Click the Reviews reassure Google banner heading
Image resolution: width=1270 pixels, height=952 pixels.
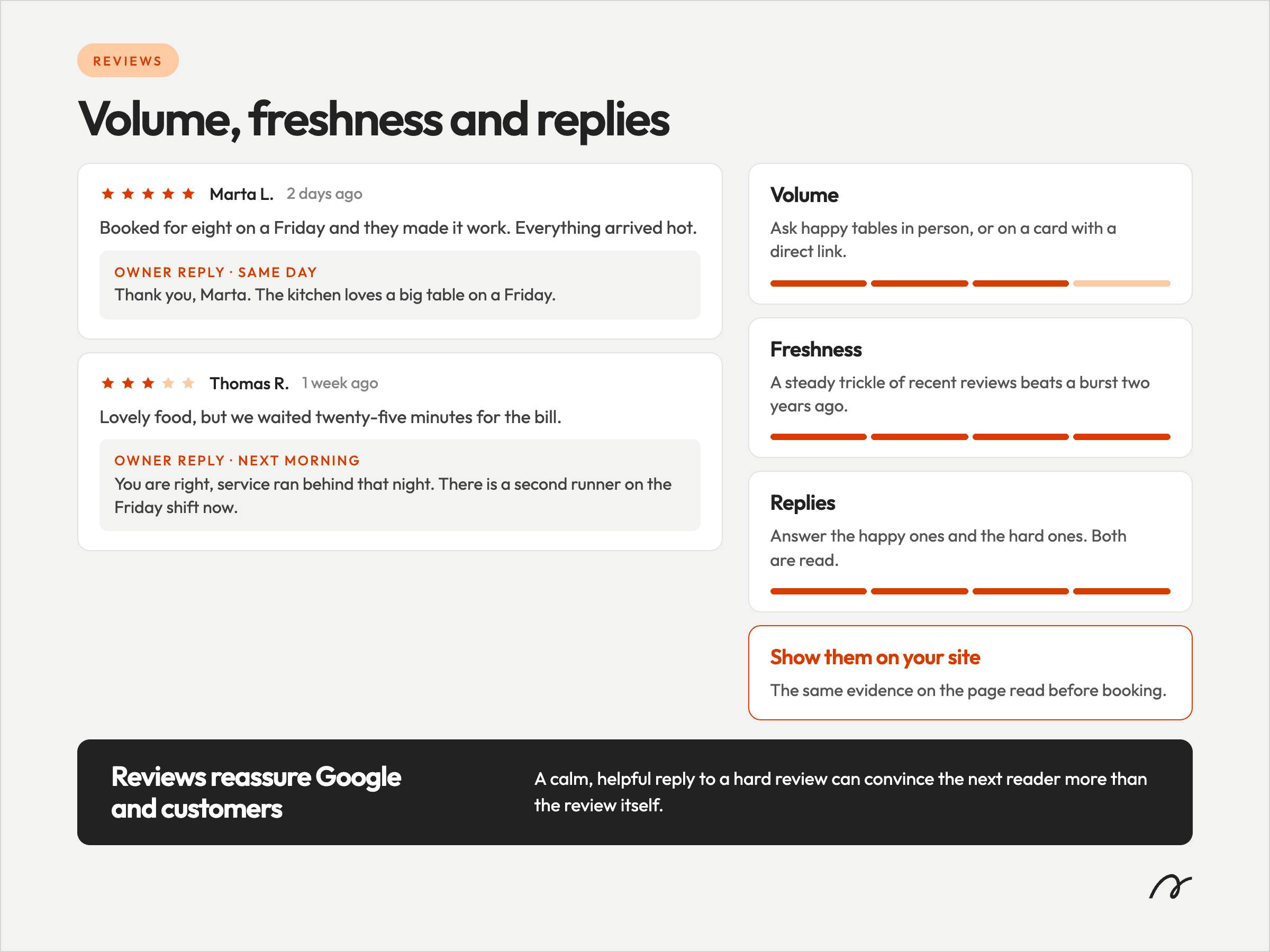tap(256, 792)
